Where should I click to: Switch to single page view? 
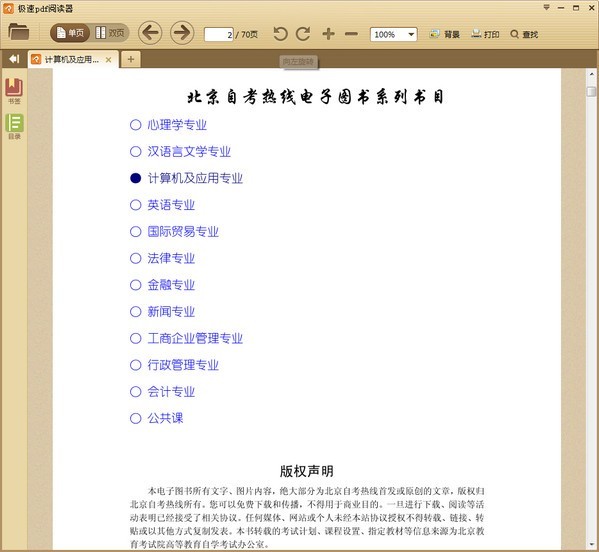[x=70, y=33]
